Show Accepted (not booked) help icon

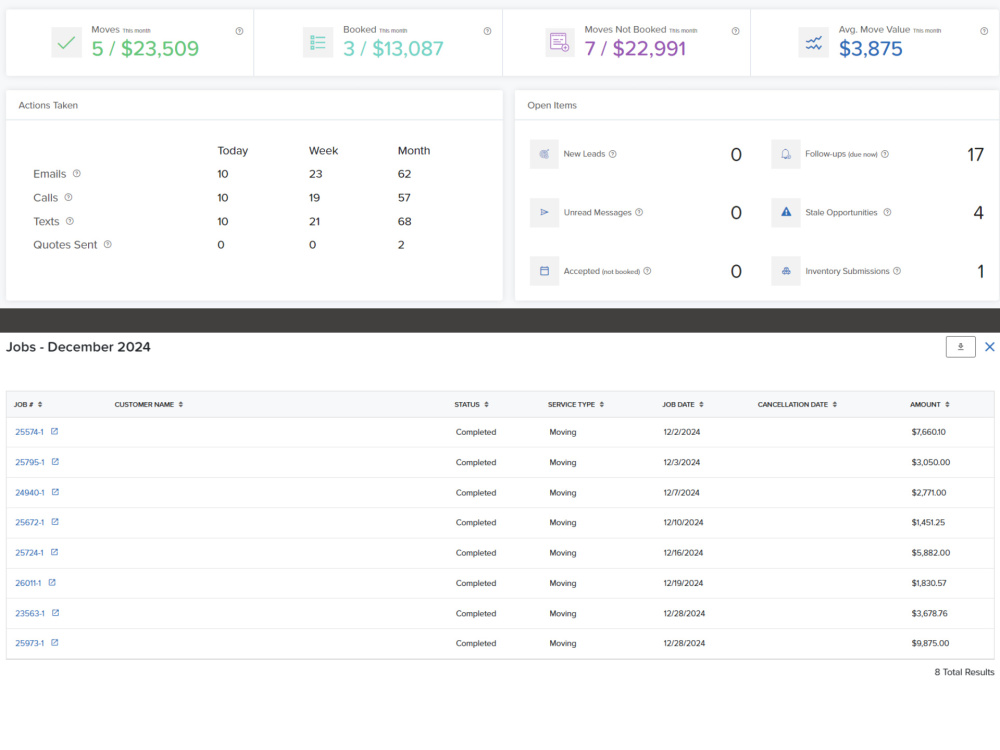pos(647,271)
